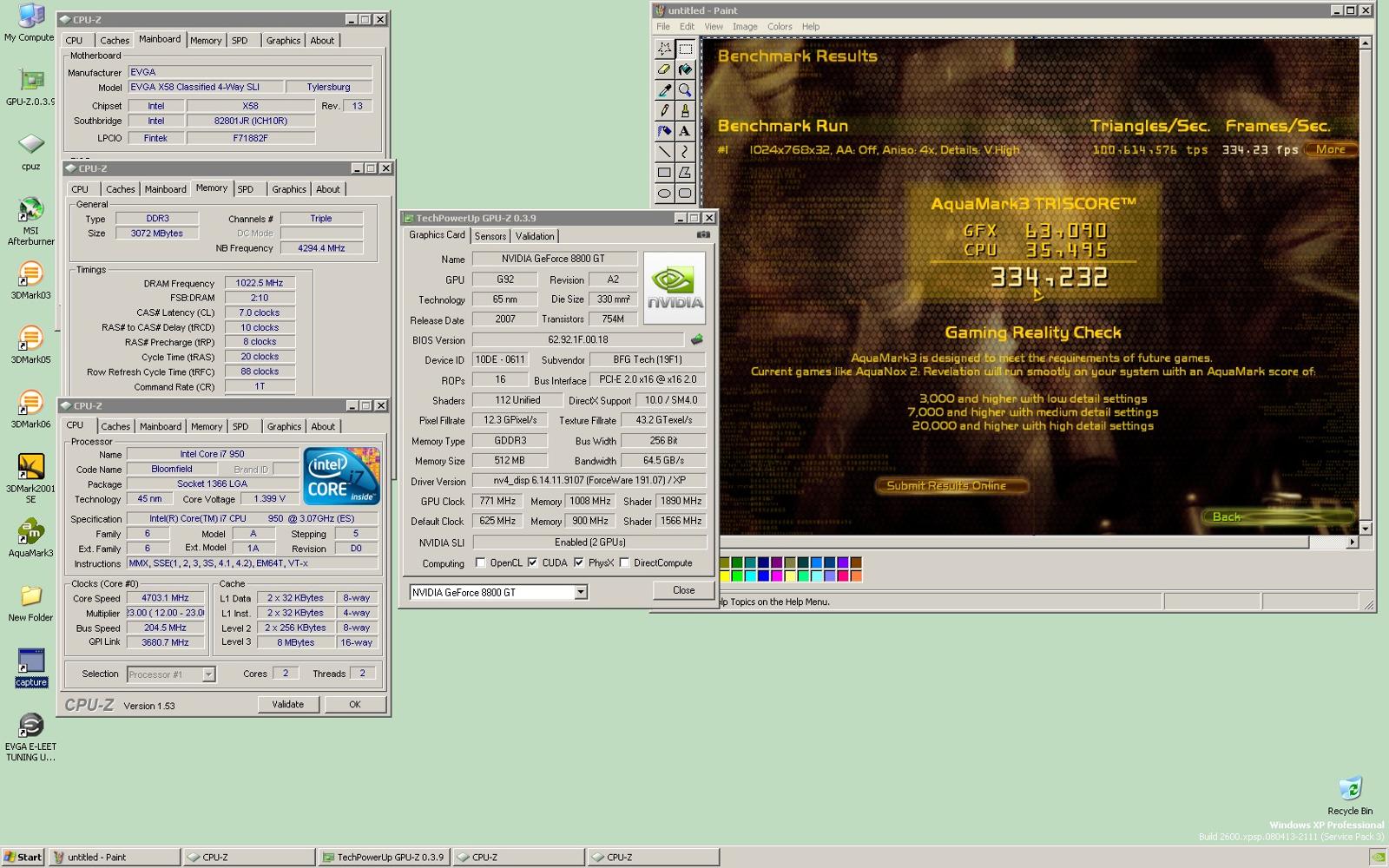Select the Recycle Bin desktop icon
This screenshot has height=868, width=1389.
pos(1350,795)
